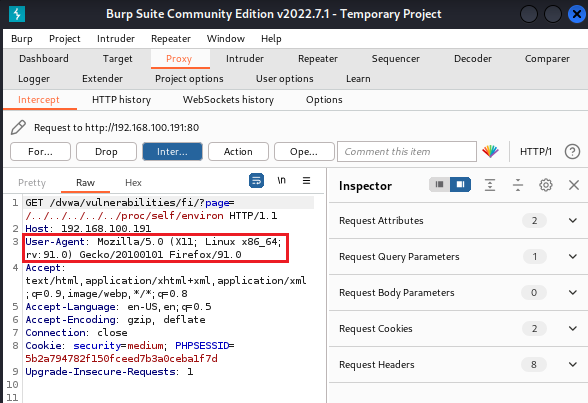The width and height of the screenshot is (588, 403).
Task: Switch to the Logger tab
Action: [34, 79]
